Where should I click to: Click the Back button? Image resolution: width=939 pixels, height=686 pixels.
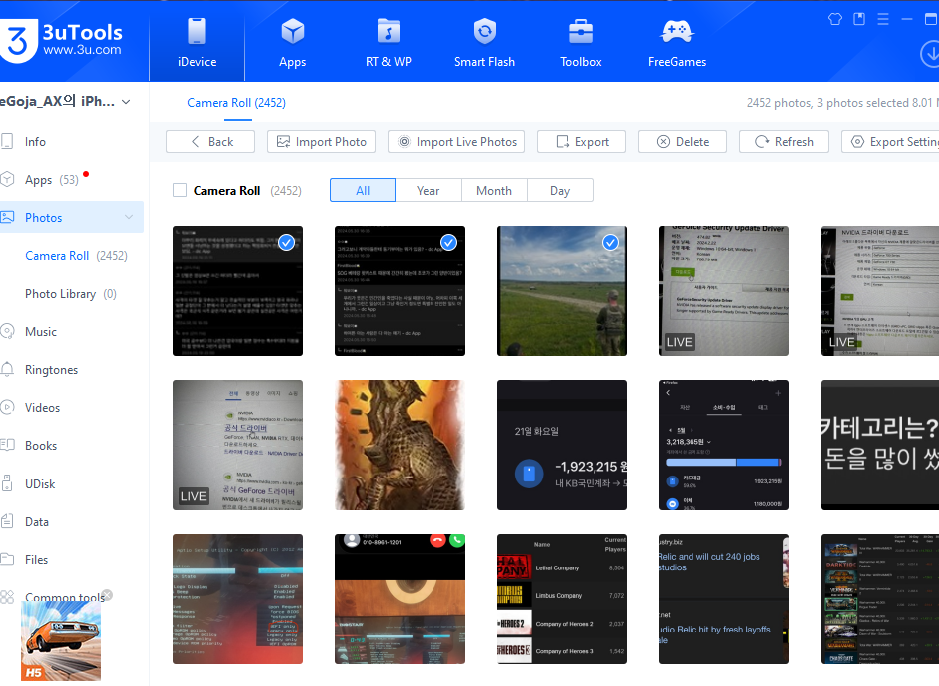[210, 142]
